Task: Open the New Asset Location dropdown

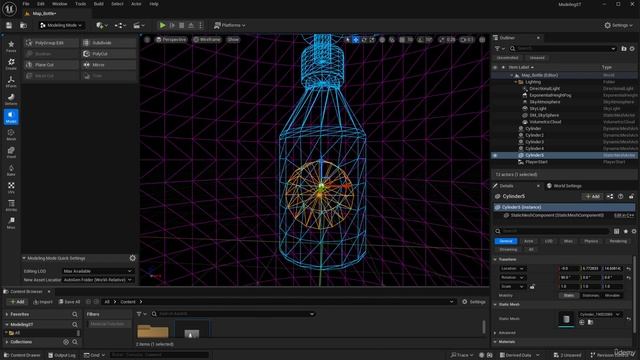Action: pos(98,280)
